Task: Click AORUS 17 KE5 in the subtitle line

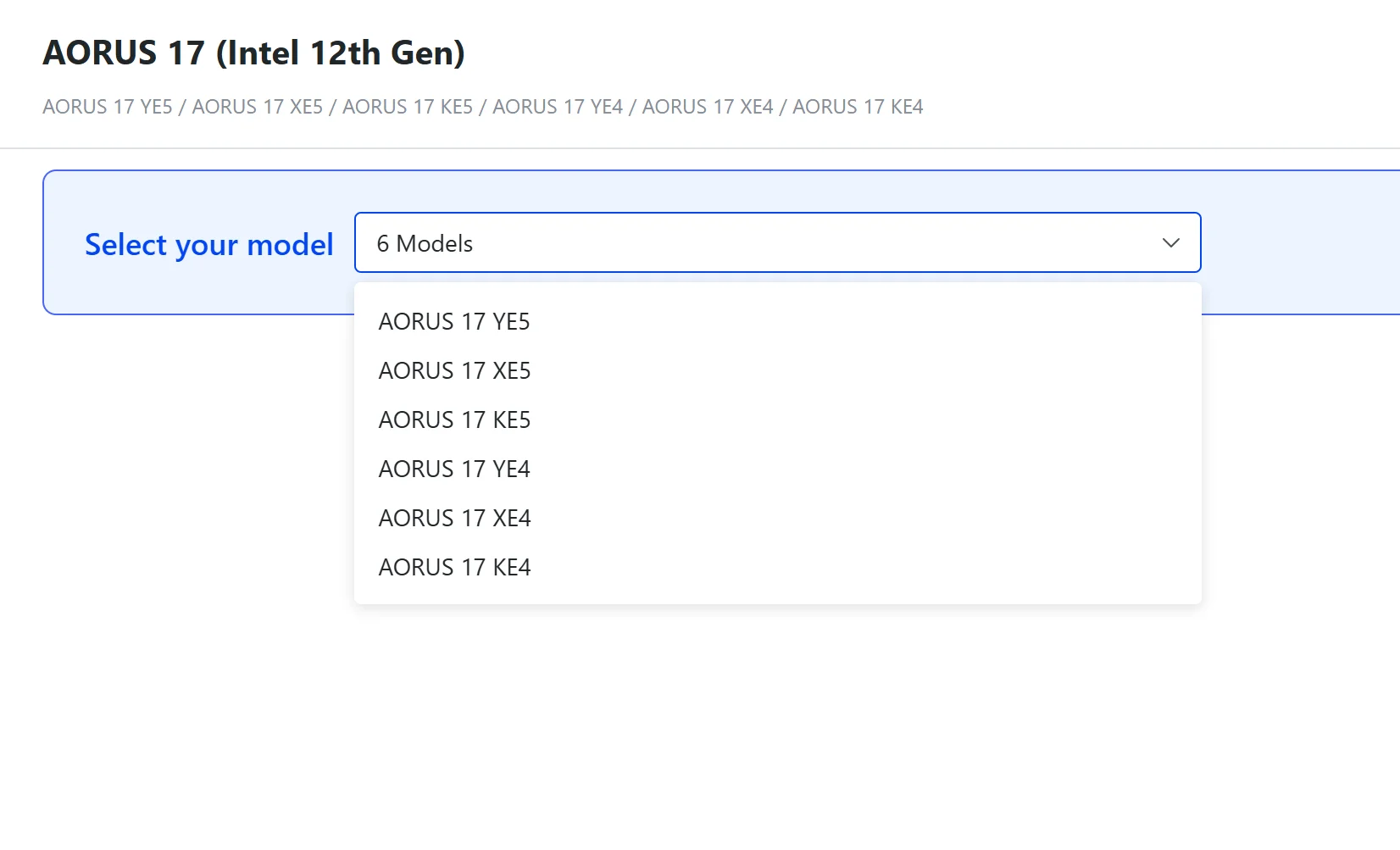Action: 408,107
